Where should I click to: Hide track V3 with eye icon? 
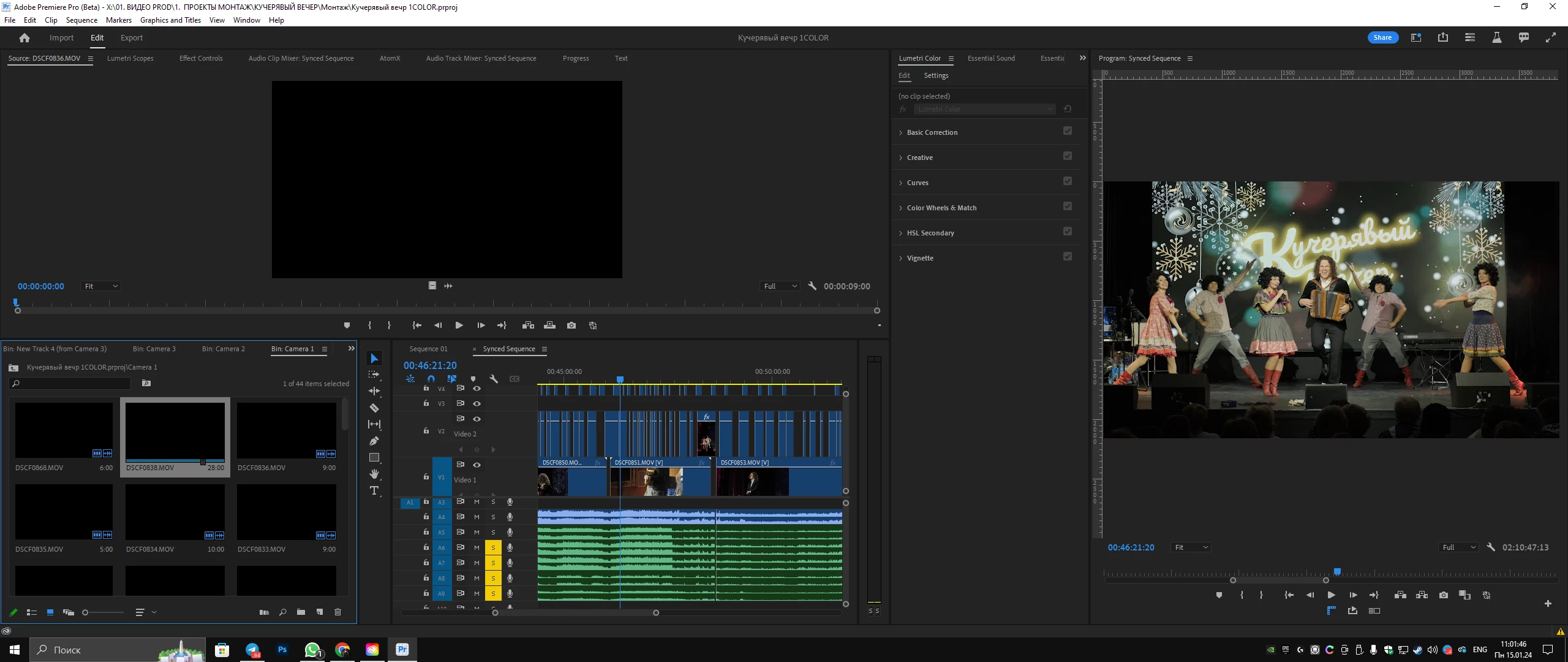(477, 403)
